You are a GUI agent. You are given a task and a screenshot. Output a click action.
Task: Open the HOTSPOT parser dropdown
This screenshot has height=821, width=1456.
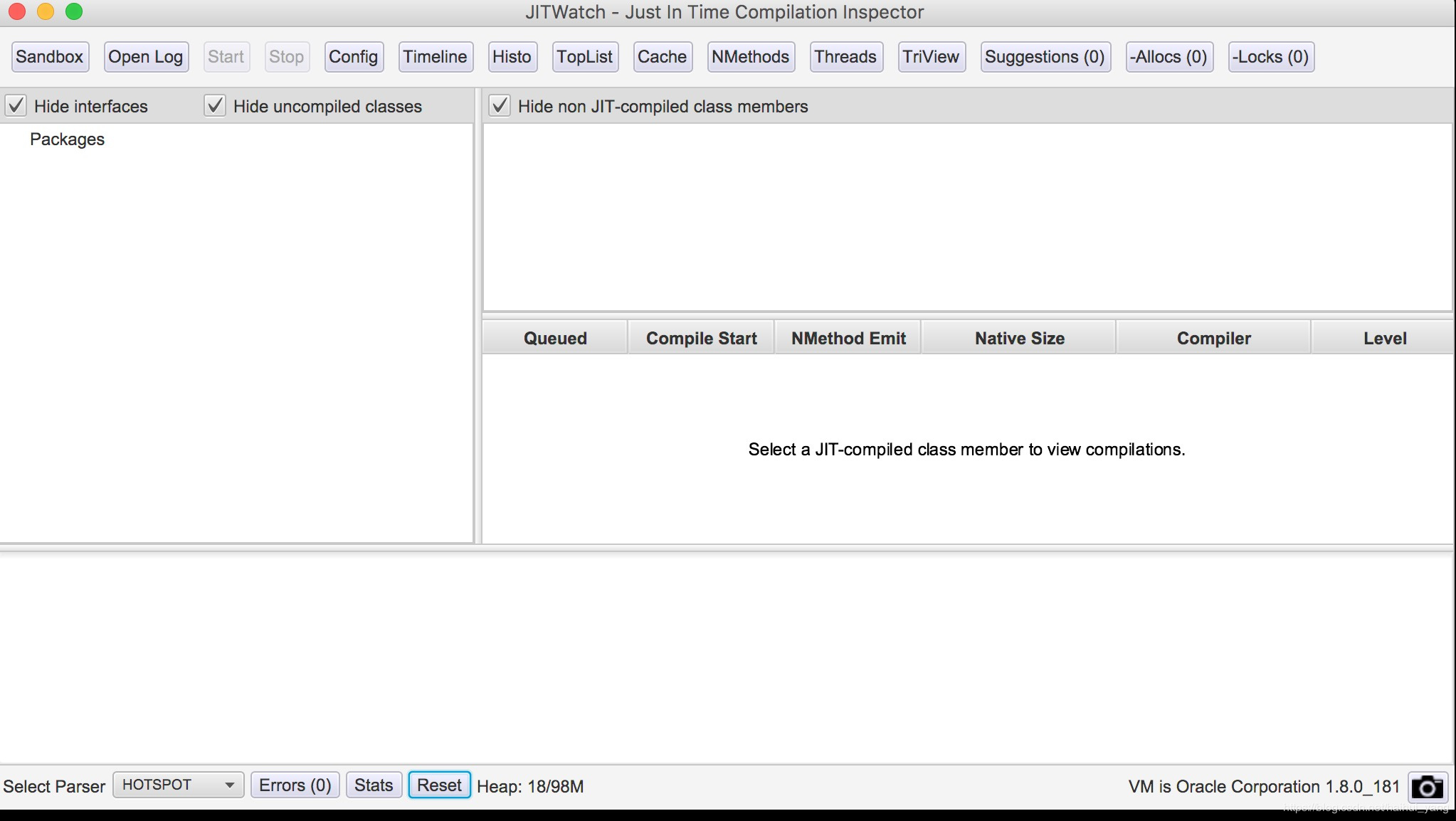(178, 785)
